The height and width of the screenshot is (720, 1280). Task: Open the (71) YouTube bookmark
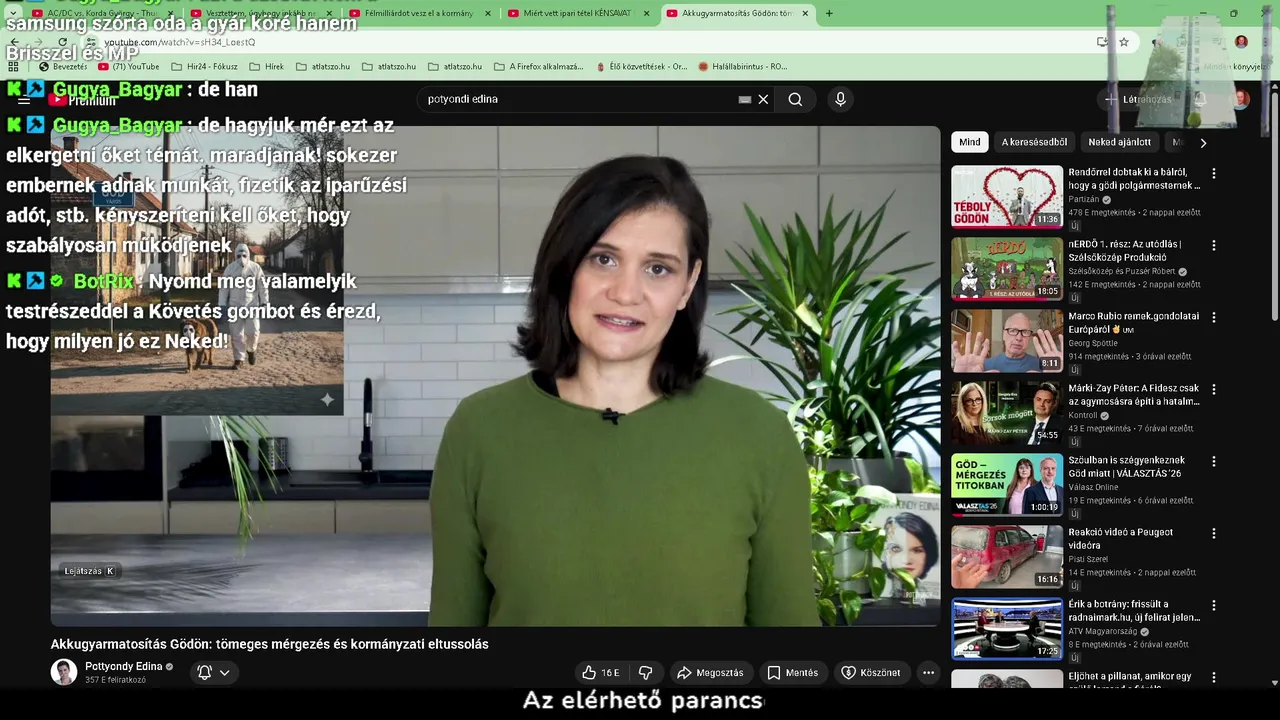[127, 66]
